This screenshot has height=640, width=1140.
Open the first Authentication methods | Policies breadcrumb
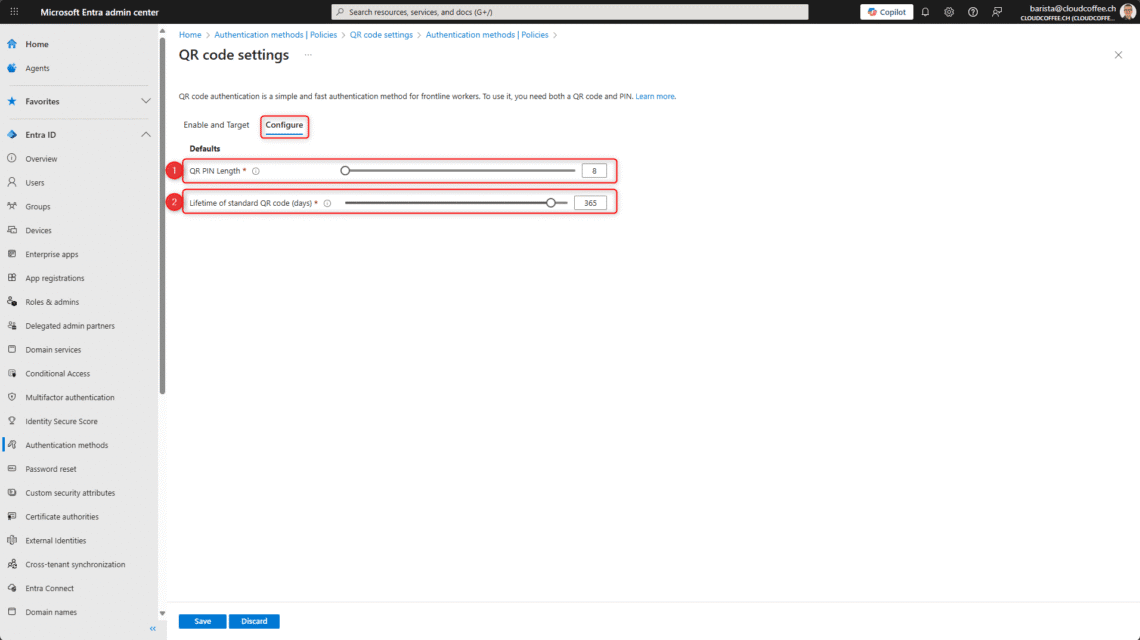pyautogui.click(x=276, y=35)
